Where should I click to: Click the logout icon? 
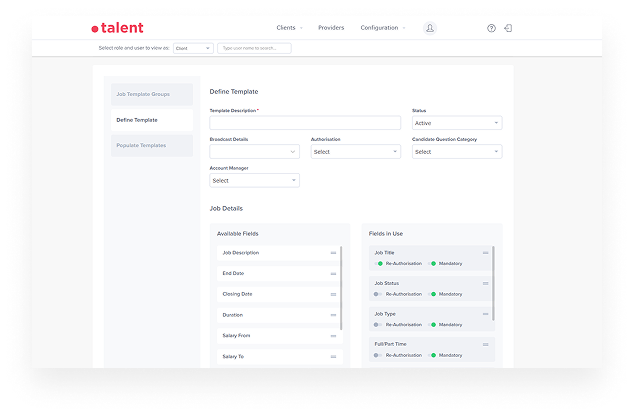click(x=508, y=28)
